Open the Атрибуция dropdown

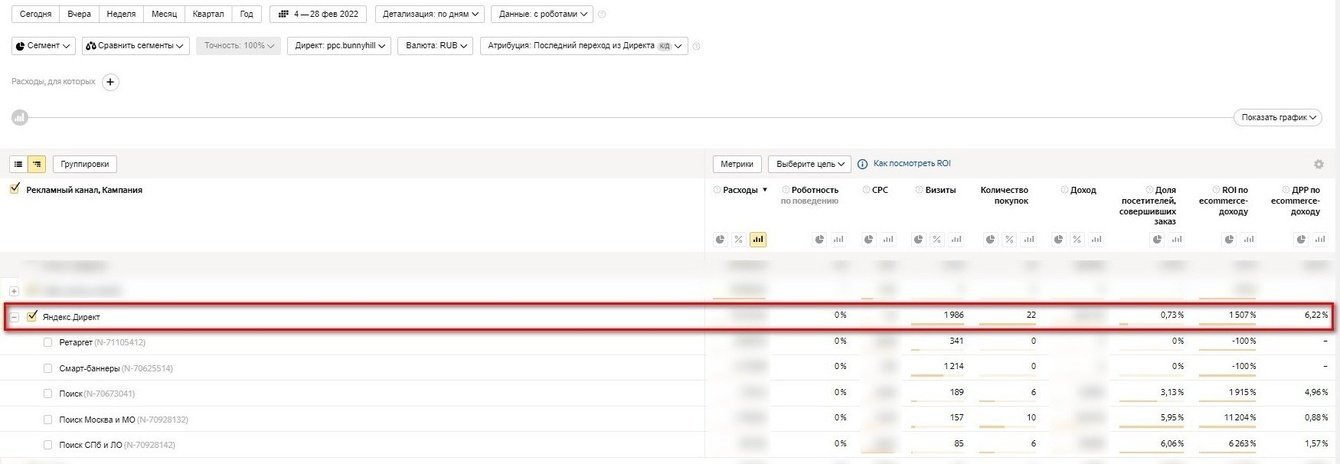tap(584, 46)
